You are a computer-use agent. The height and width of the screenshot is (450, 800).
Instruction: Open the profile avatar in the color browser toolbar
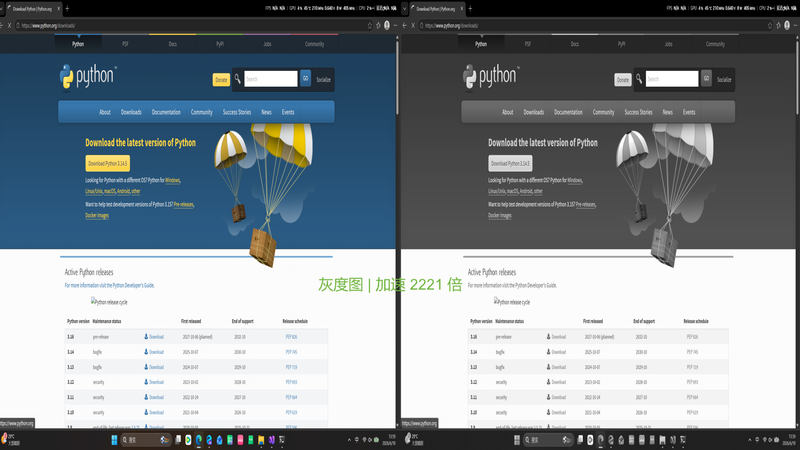click(x=387, y=25)
